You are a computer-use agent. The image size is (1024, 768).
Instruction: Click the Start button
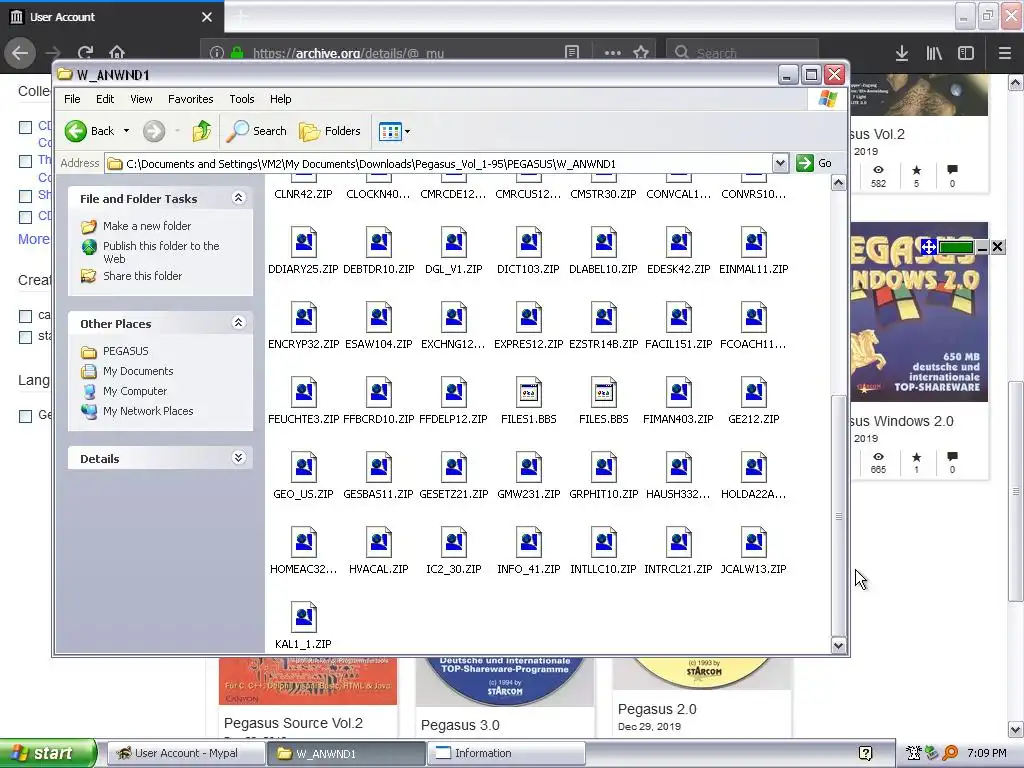click(x=48, y=753)
